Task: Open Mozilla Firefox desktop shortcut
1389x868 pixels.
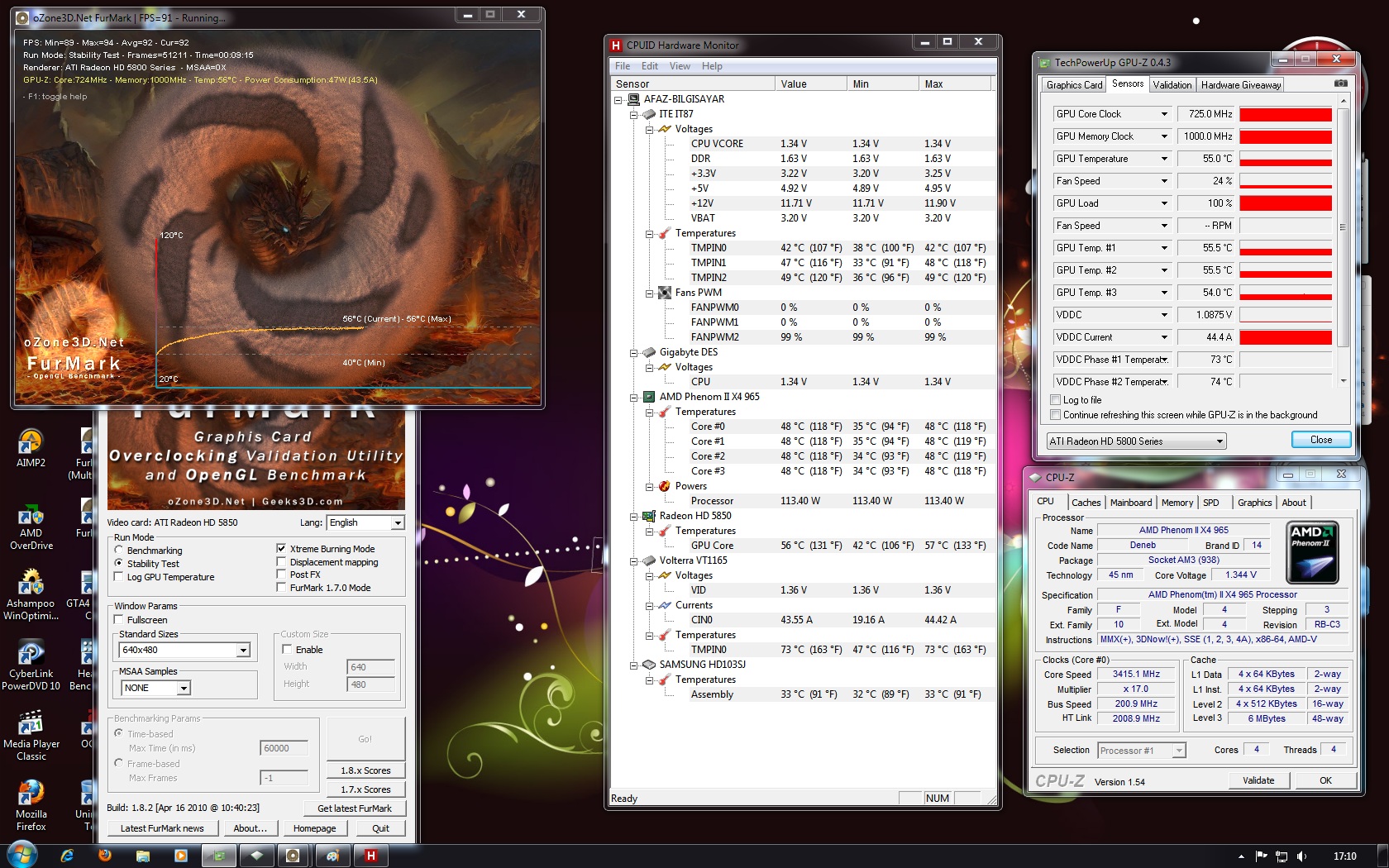Action: [x=31, y=806]
